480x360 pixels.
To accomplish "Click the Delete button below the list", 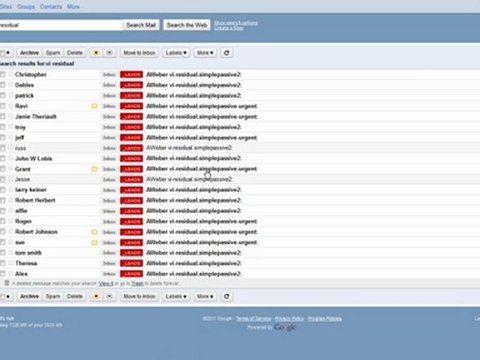I will click(x=75, y=296).
